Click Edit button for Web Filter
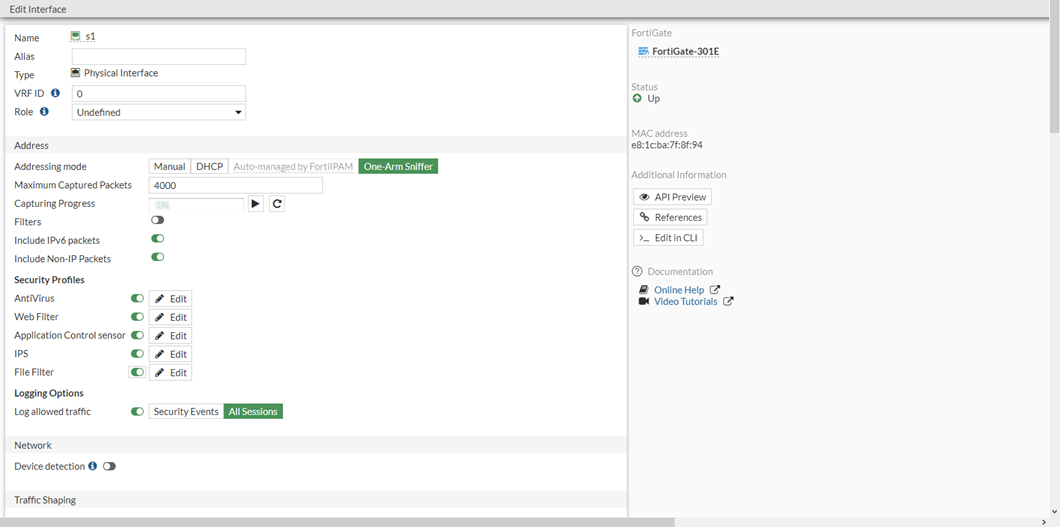This screenshot has width=1060, height=527. 170,317
